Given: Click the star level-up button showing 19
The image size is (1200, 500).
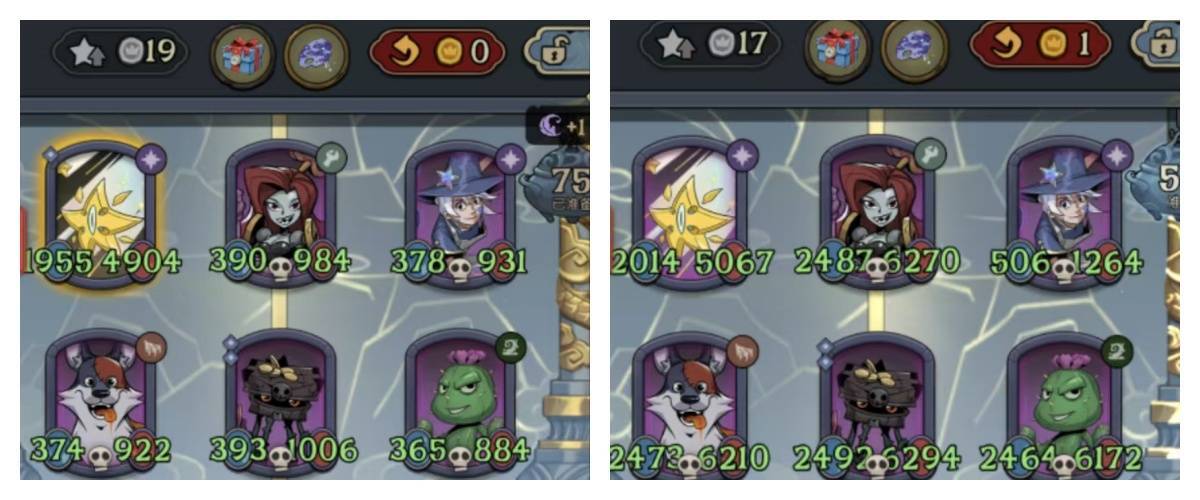Looking at the screenshot, I should click(121, 52).
